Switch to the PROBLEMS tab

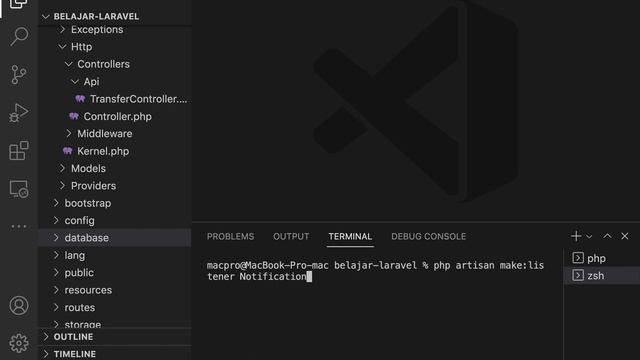pyautogui.click(x=231, y=236)
